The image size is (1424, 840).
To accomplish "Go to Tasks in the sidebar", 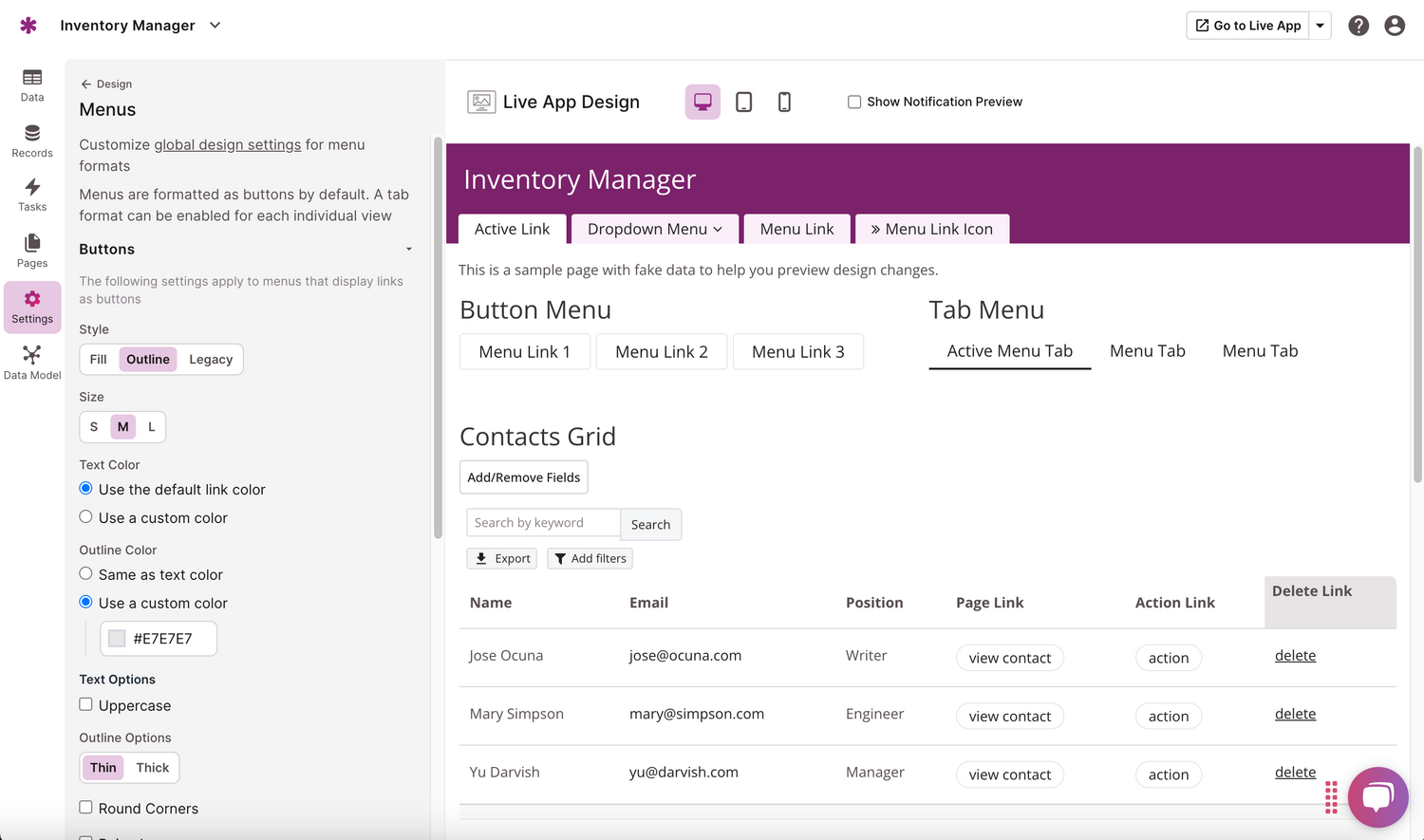I will click(x=32, y=195).
